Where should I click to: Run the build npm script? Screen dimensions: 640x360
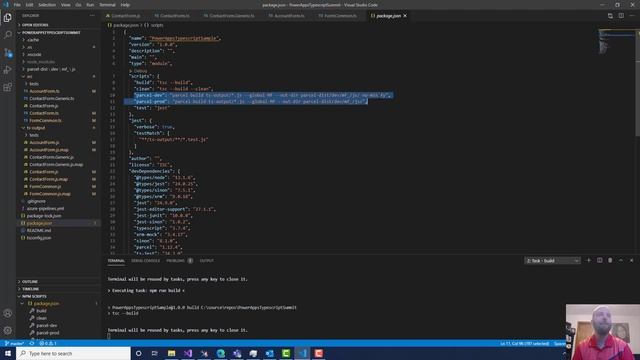tap(41, 311)
